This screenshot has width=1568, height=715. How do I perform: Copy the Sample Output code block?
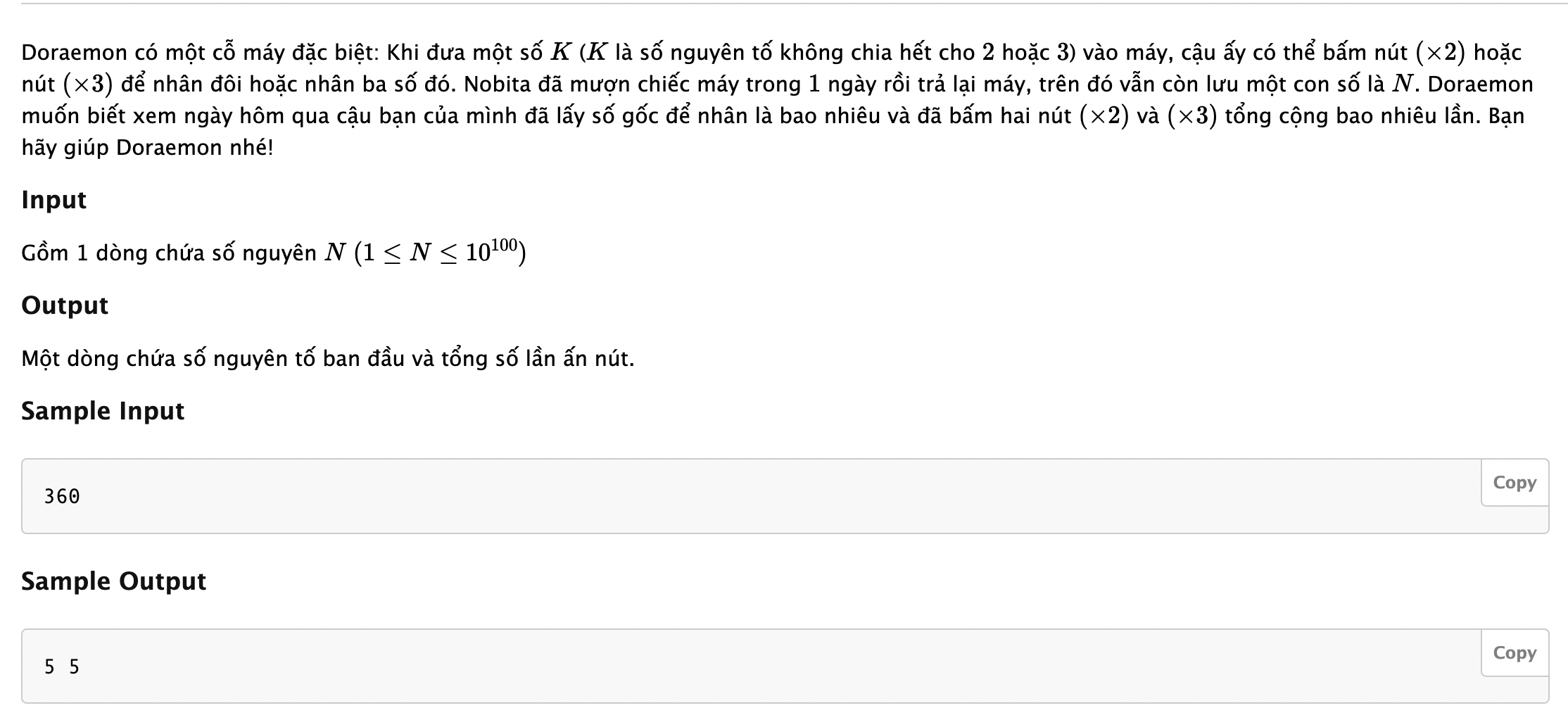[1514, 653]
